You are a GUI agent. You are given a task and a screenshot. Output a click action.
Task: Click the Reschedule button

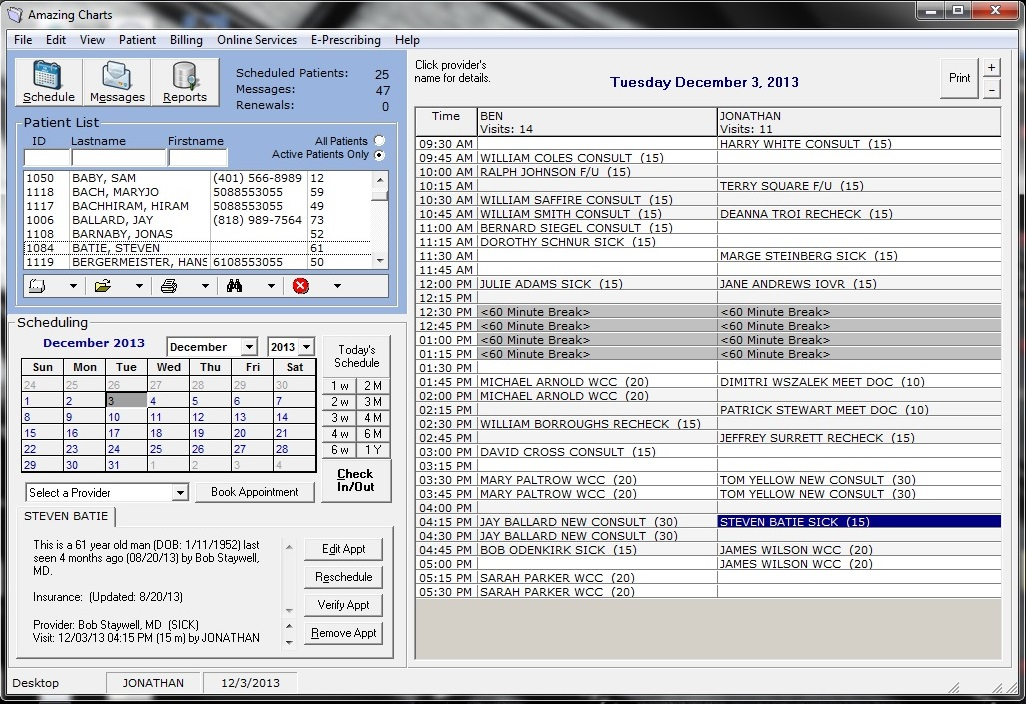[343, 577]
